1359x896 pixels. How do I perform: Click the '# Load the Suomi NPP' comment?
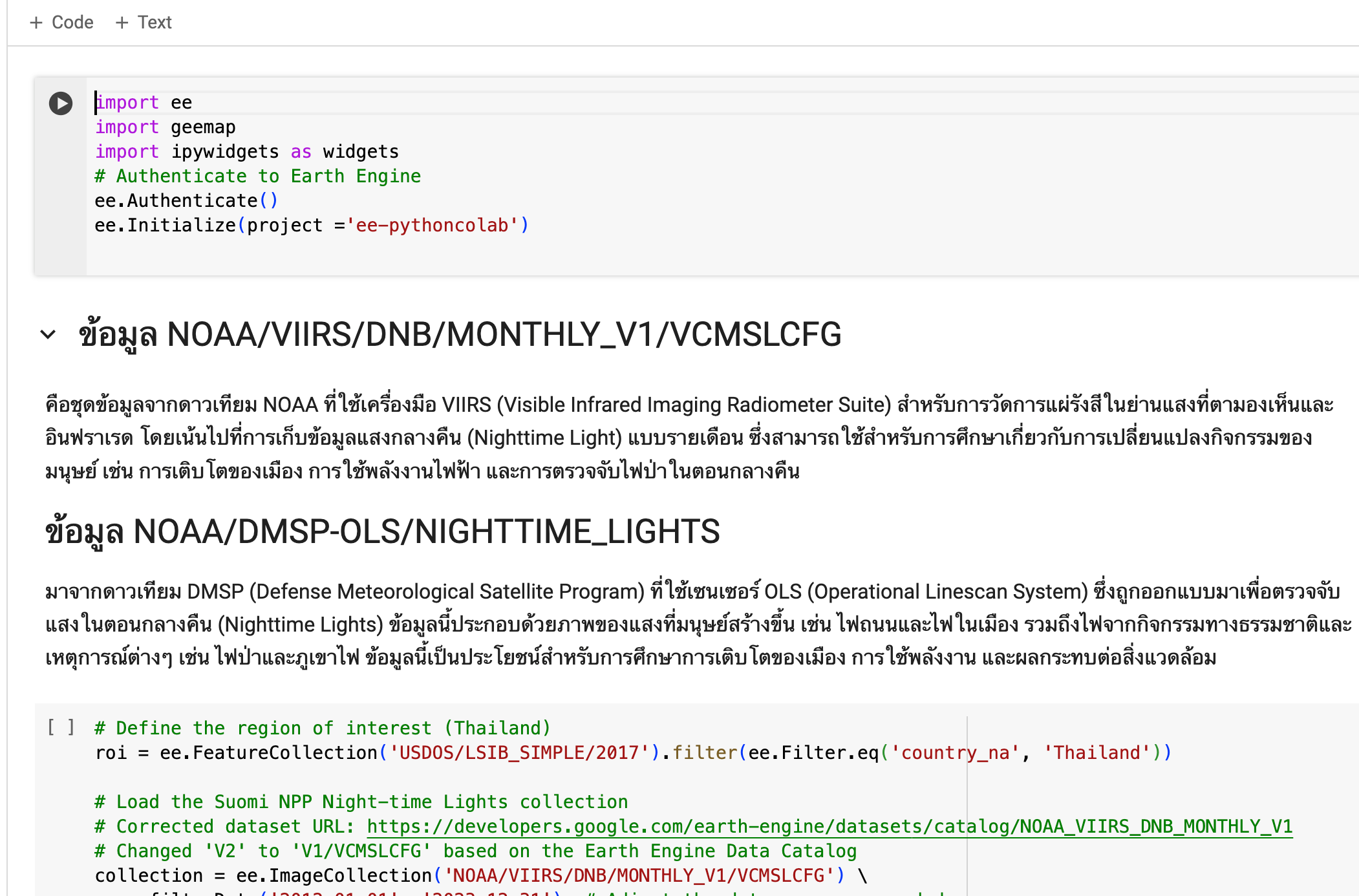coord(361,802)
